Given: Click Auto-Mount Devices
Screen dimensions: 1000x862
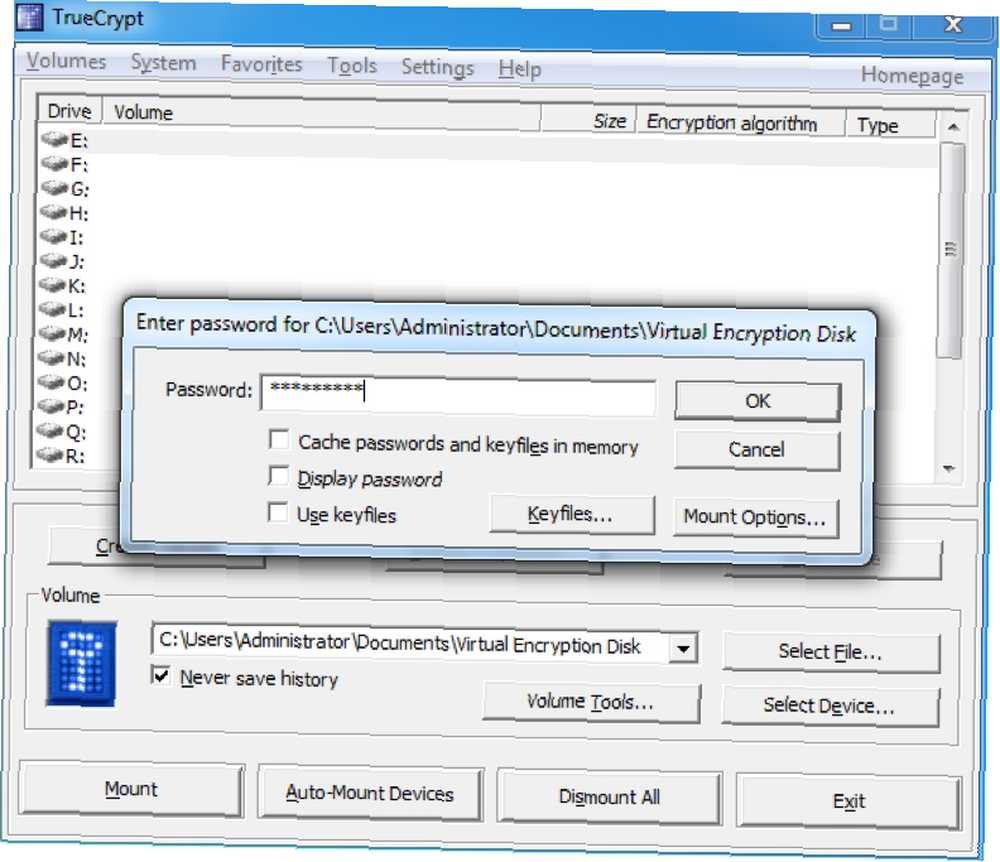Looking at the screenshot, I should pos(369,794).
